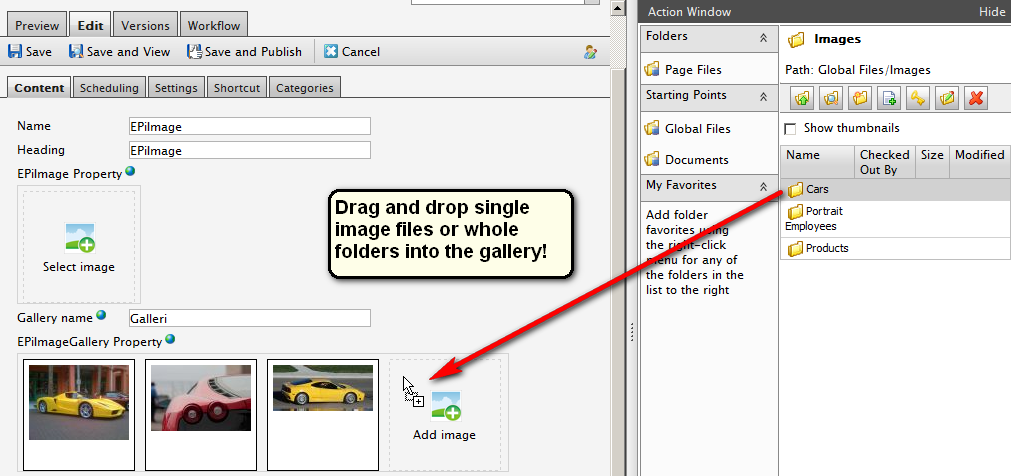
Task: Hide the Action Window
Action: 991,12
